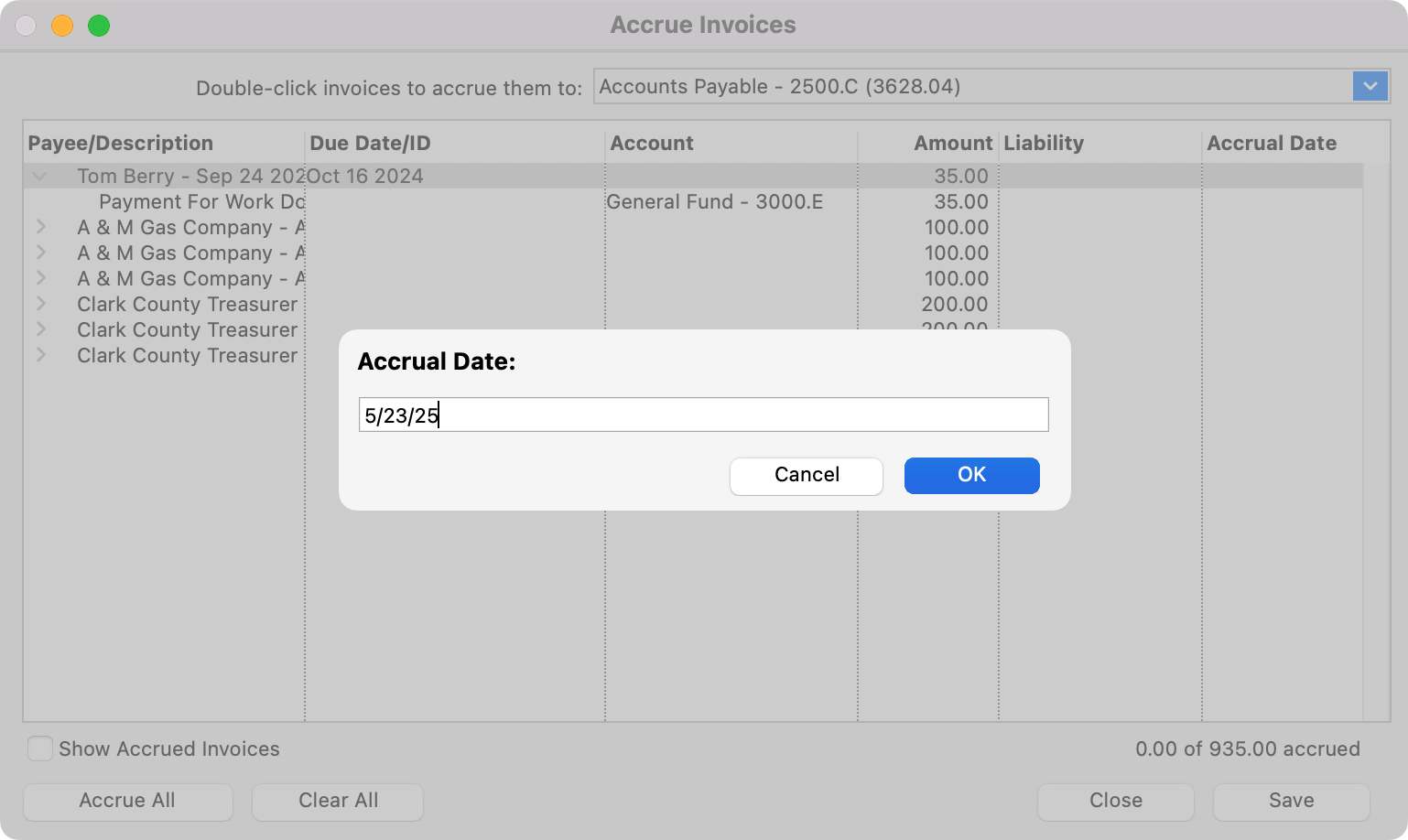Sort by the Payee/Description column header
Image resolution: width=1408 pixels, height=840 pixels.
[120, 144]
